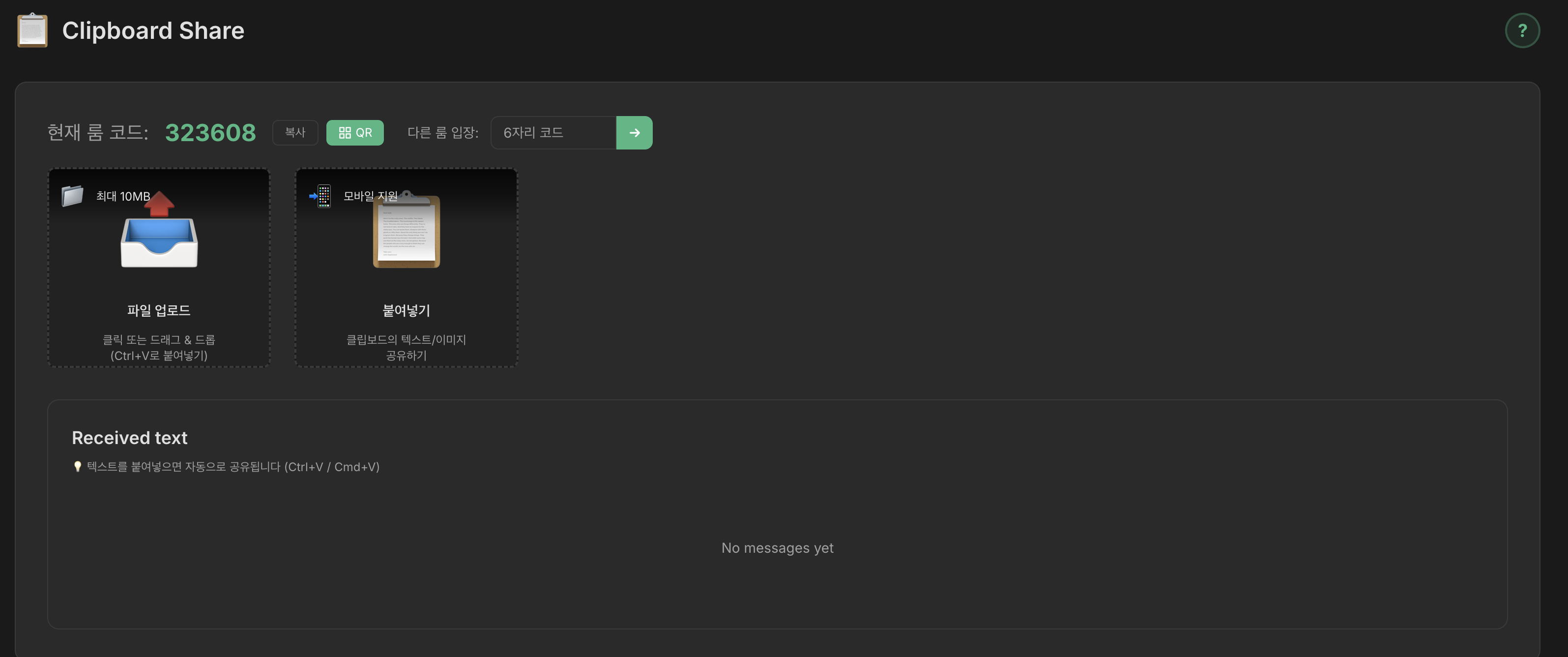Click the QR code button
Image resolution: width=1568 pixels, height=657 pixels.
click(355, 133)
